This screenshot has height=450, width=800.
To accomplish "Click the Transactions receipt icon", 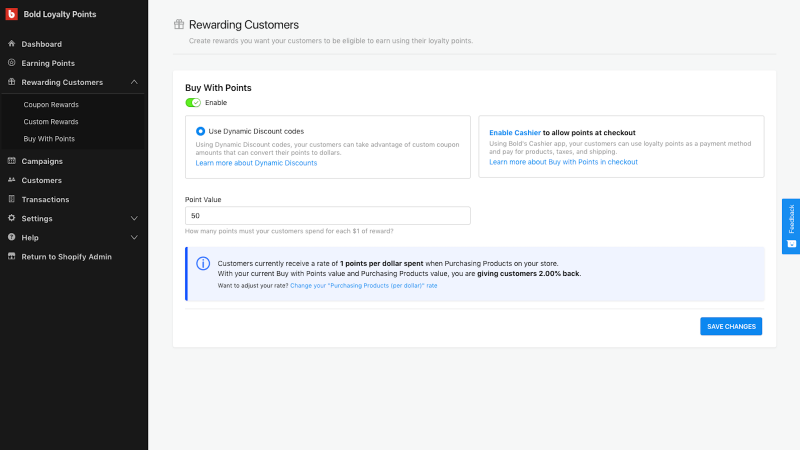I will tap(12, 199).
